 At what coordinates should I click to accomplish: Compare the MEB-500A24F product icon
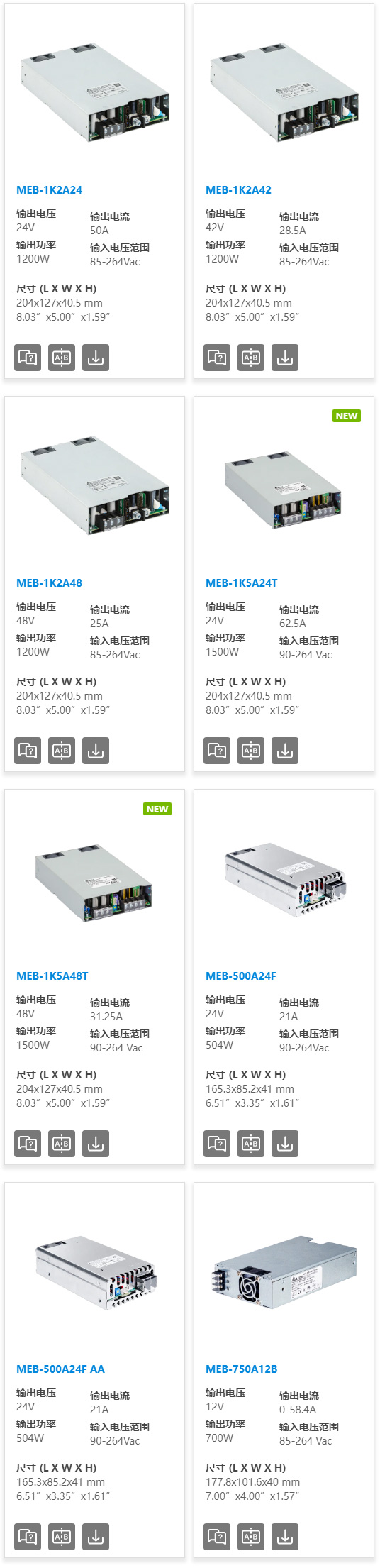click(x=251, y=1144)
